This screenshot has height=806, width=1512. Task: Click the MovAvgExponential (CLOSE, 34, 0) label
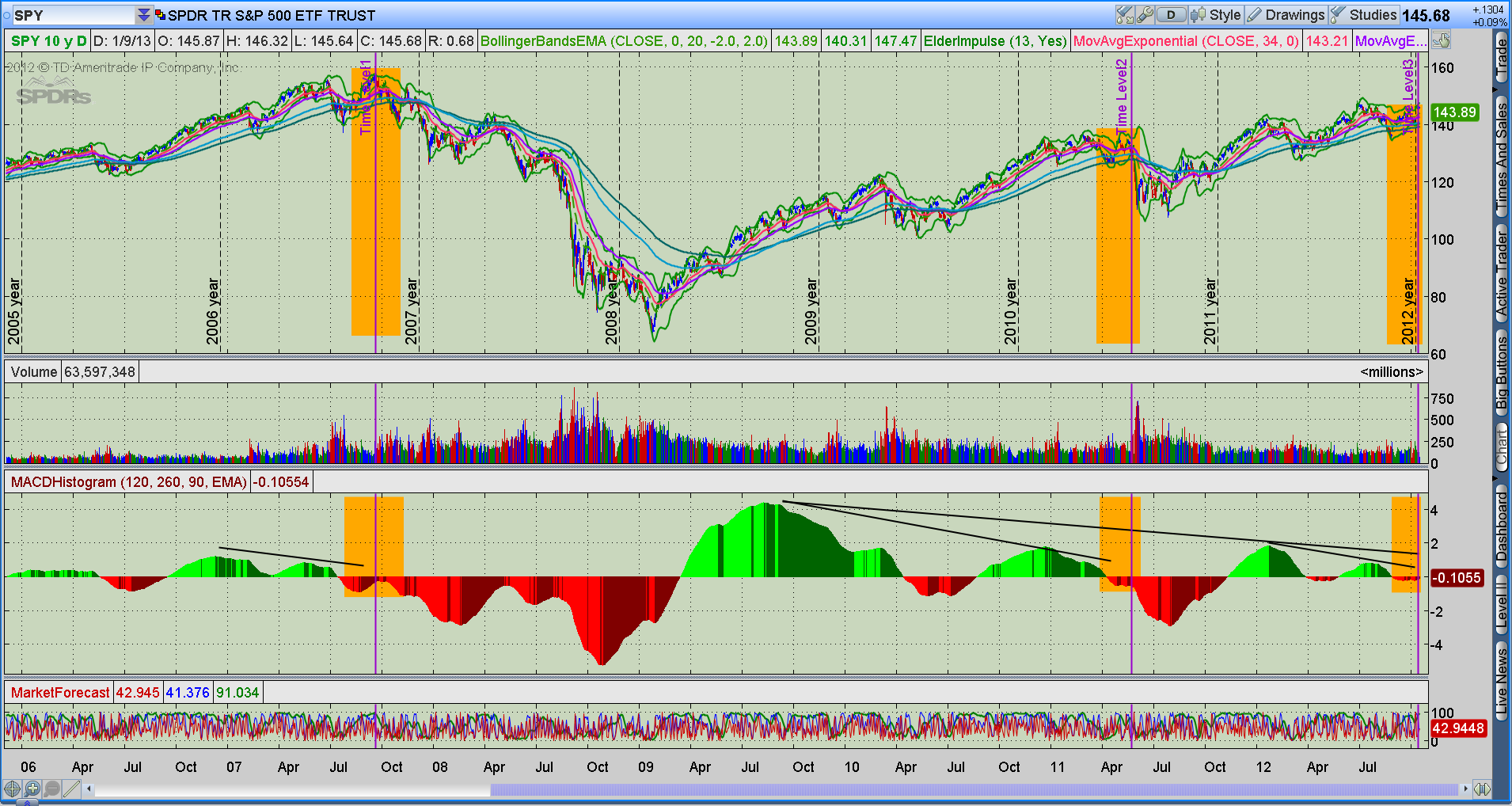click(1186, 41)
